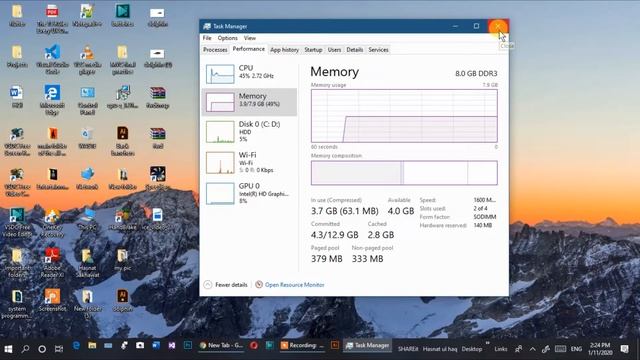The image size is (640, 360).
Task: Open the system programming file on the desktop
Action: click(x=17, y=304)
